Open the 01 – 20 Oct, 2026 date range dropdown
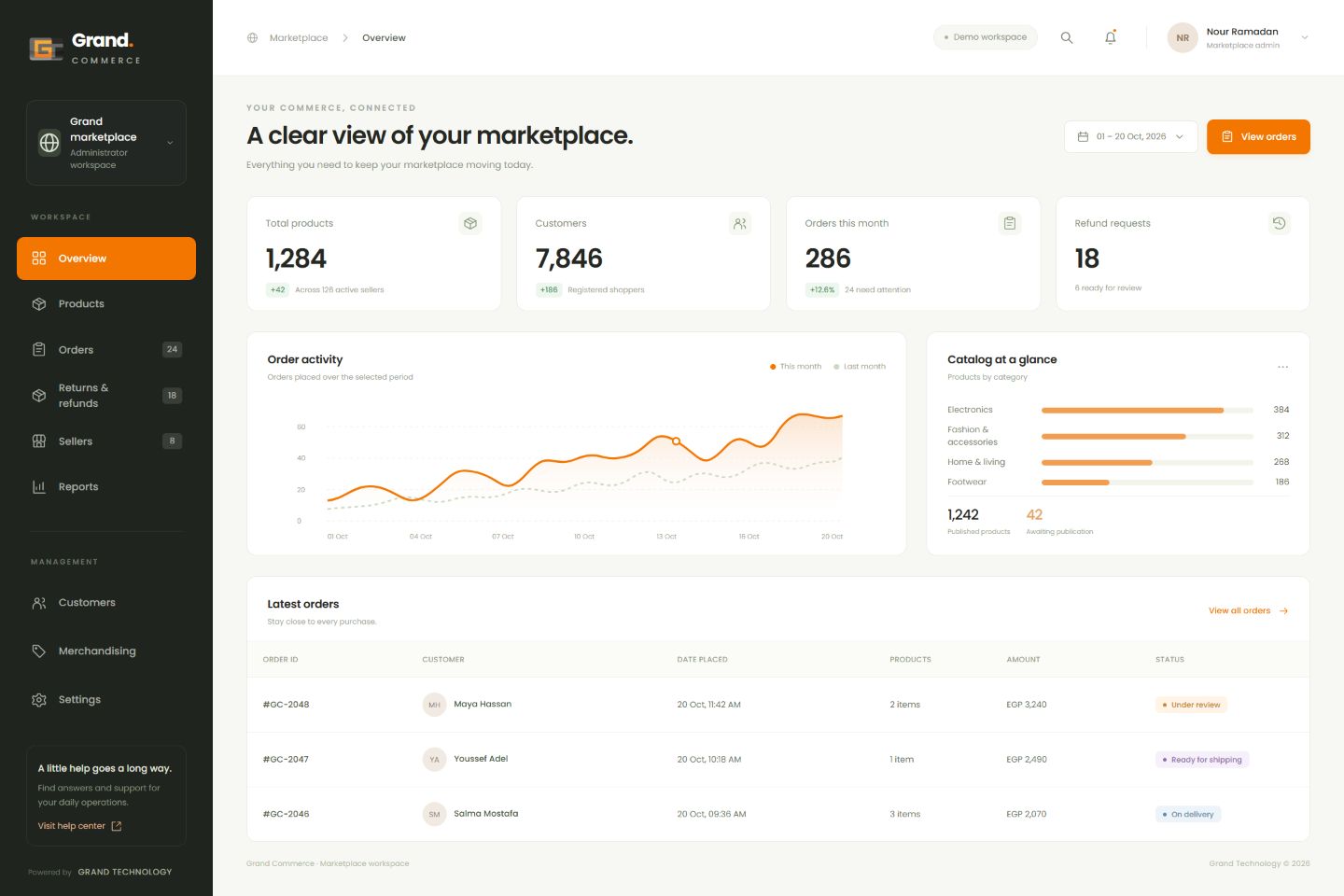 click(x=1131, y=136)
